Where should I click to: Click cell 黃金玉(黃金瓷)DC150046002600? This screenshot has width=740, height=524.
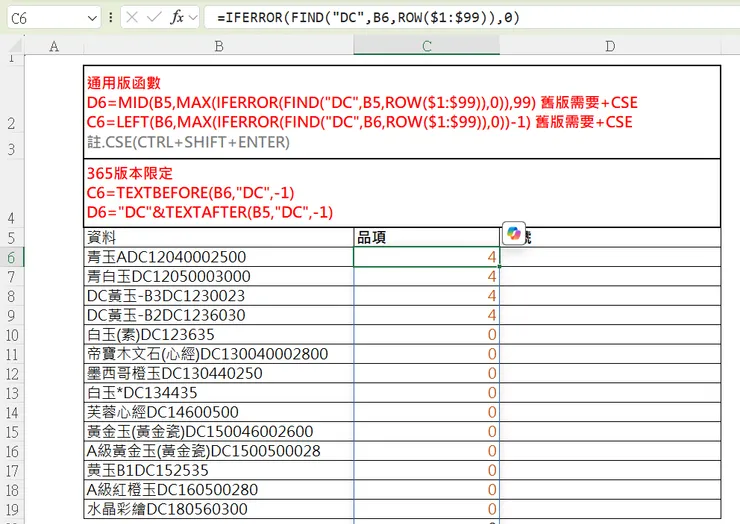point(219,431)
